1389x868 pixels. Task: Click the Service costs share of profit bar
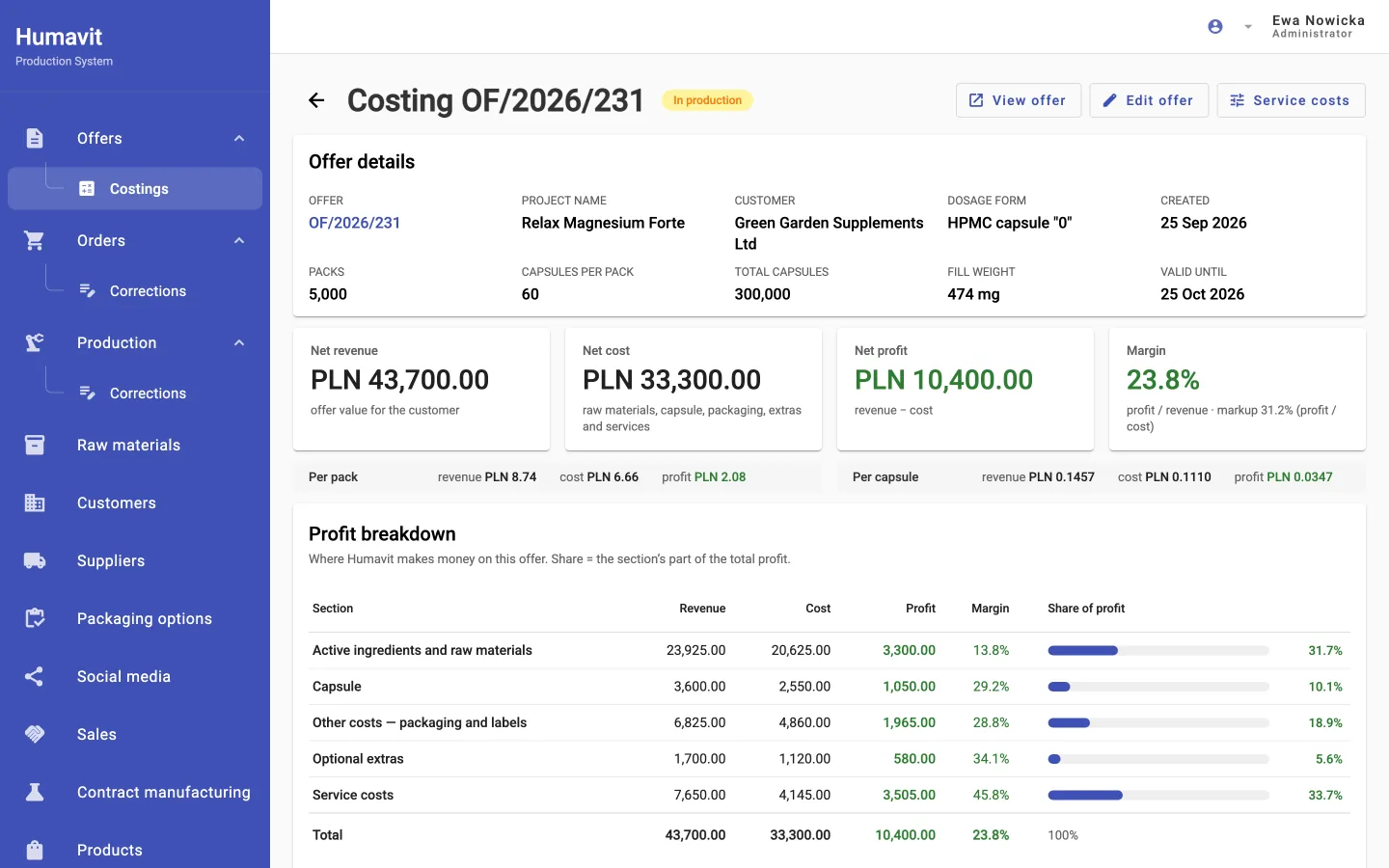click(x=1158, y=796)
